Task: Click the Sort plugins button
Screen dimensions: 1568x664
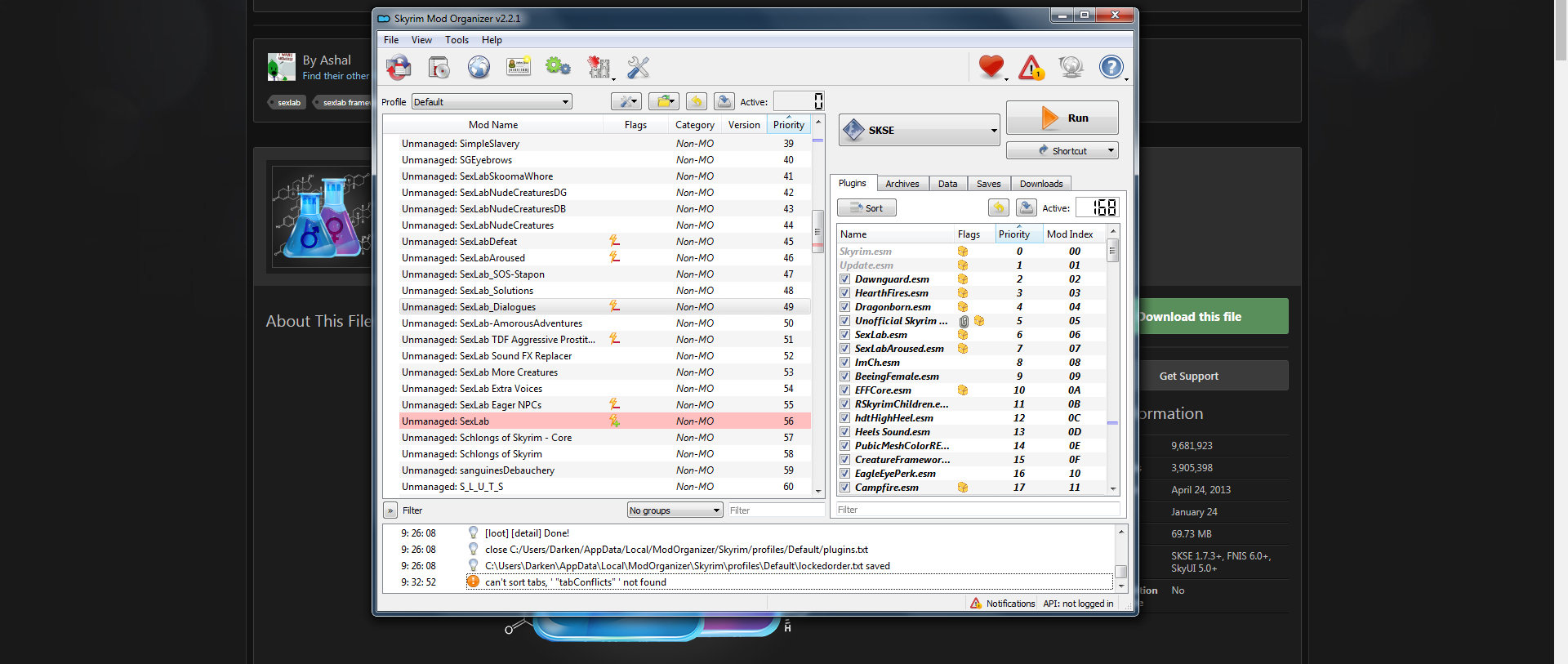Action: pyautogui.click(x=866, y=207)
